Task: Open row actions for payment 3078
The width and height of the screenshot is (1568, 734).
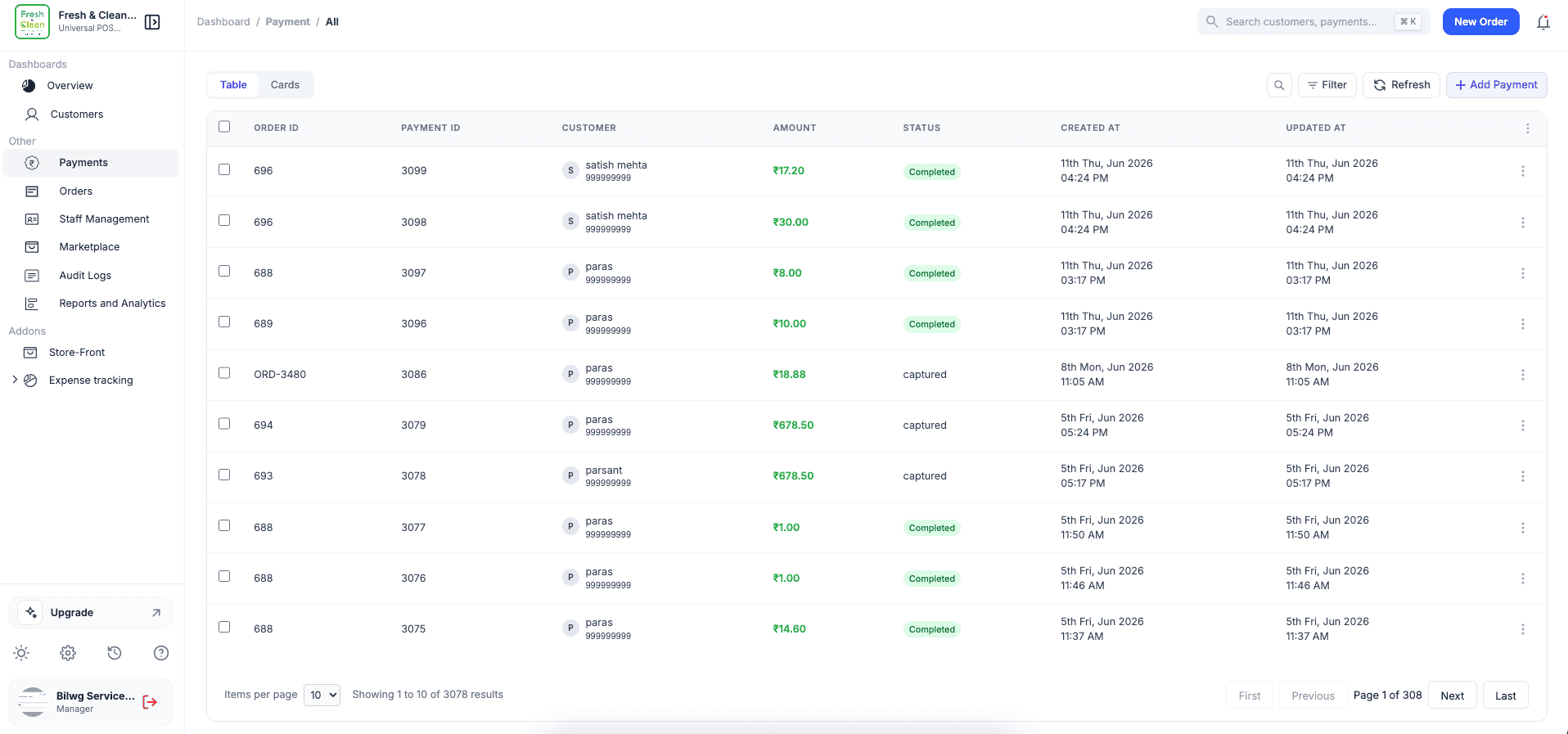Action: click(x=1523, y=476)
